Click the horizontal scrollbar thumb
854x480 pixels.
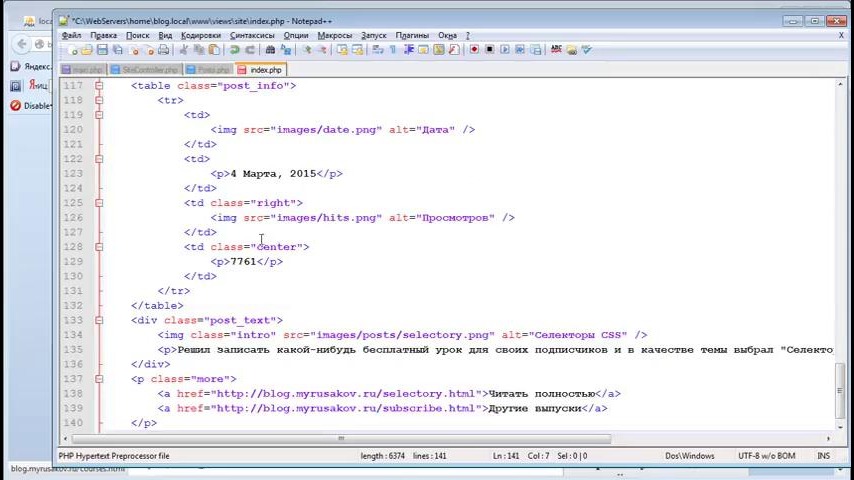pos(340,438)
